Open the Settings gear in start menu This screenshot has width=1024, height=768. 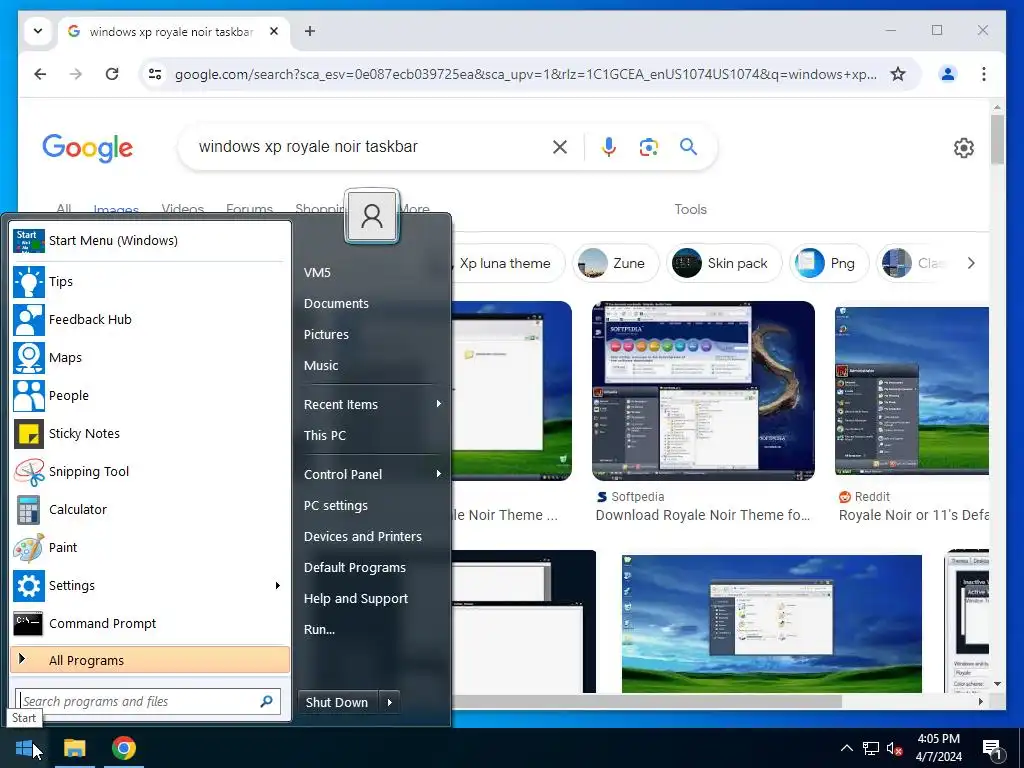point(29,585)
